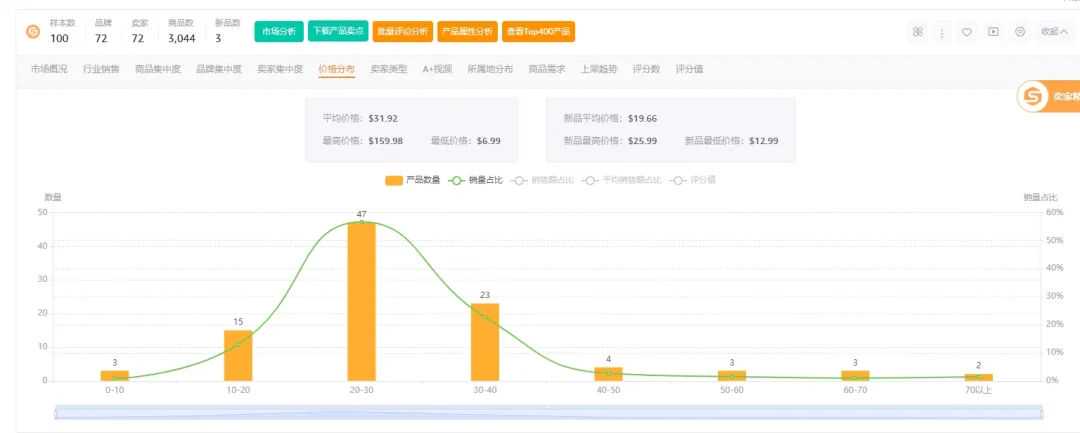
Task: Click the 40-50 price bar labeled 4
Action: point(608,374)
